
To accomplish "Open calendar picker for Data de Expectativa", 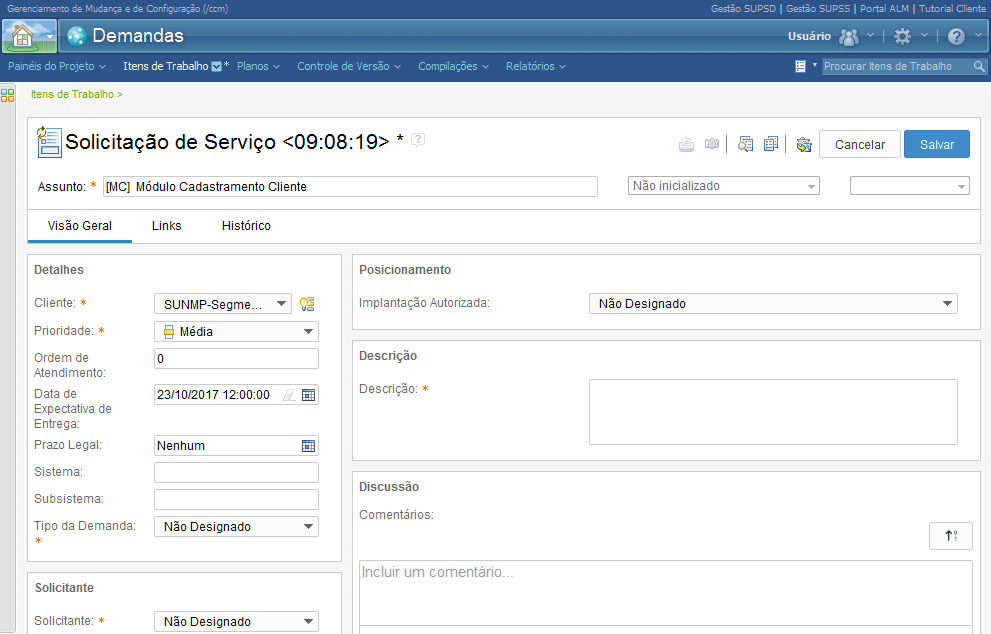I will coord(308,395).
